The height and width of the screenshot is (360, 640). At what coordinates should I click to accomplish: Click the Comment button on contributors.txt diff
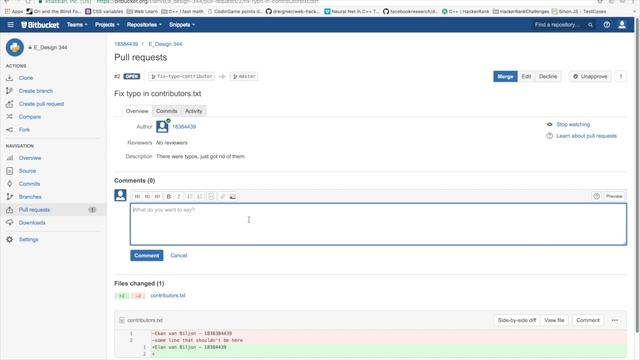click(588, 320)
